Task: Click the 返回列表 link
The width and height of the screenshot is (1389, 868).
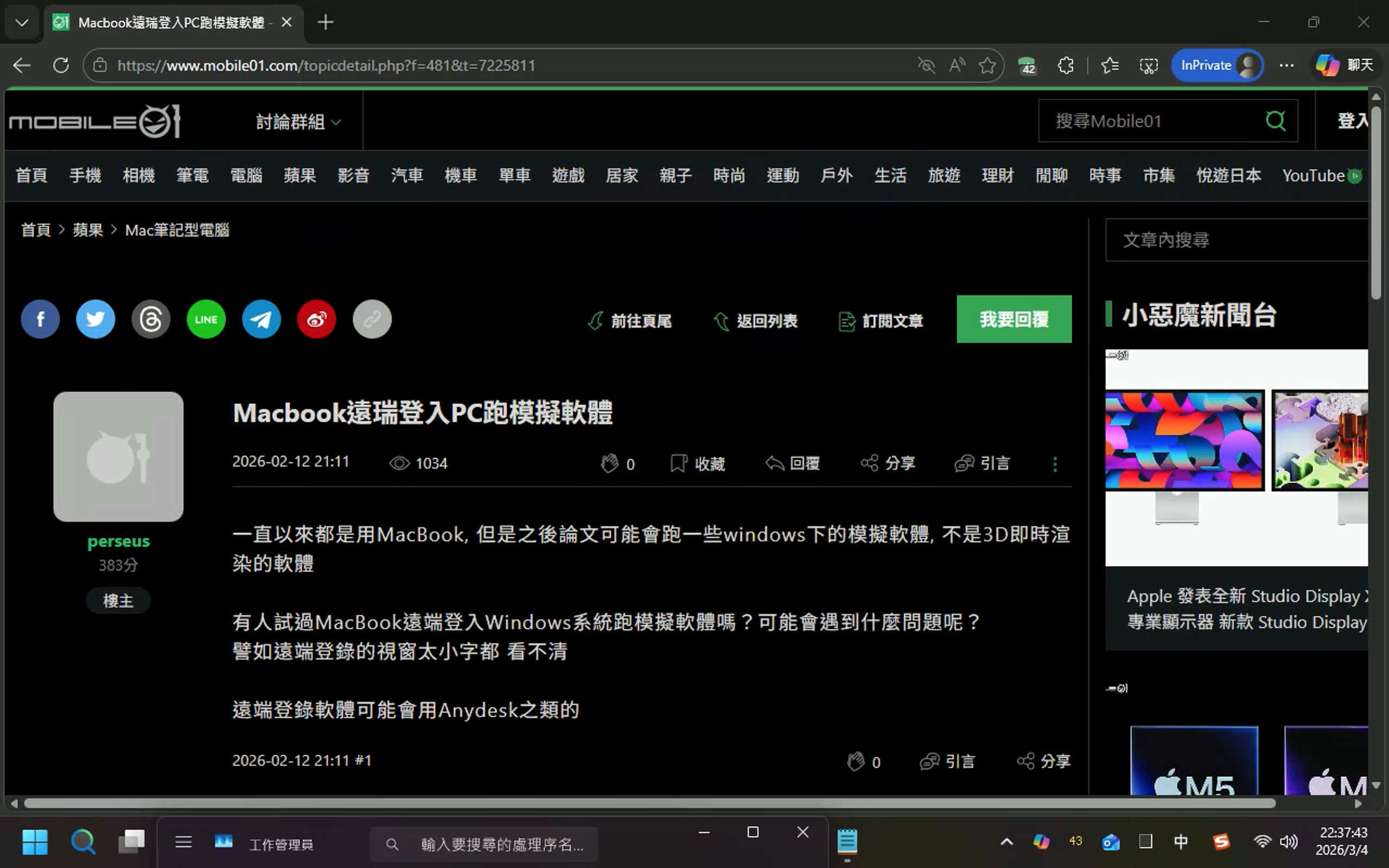Action: point(755,320)
